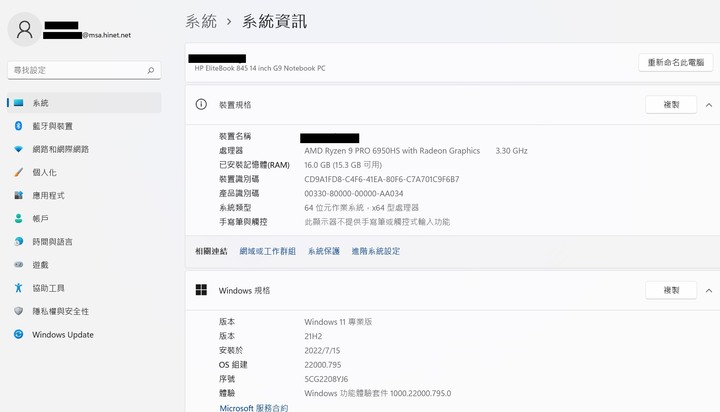The image size is (720, 412).
Task: Click the 尋找設定 search field
Action: (84, 70)
